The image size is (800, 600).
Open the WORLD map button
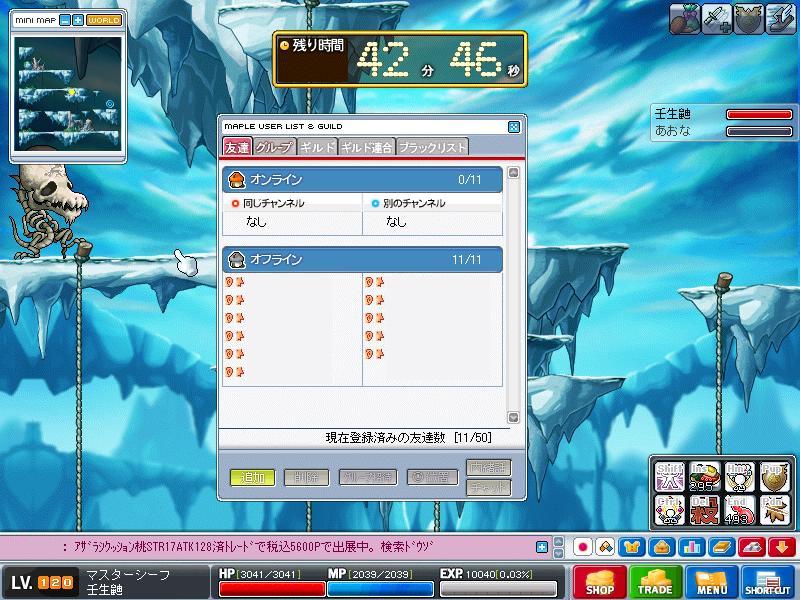tap(104, 20)
